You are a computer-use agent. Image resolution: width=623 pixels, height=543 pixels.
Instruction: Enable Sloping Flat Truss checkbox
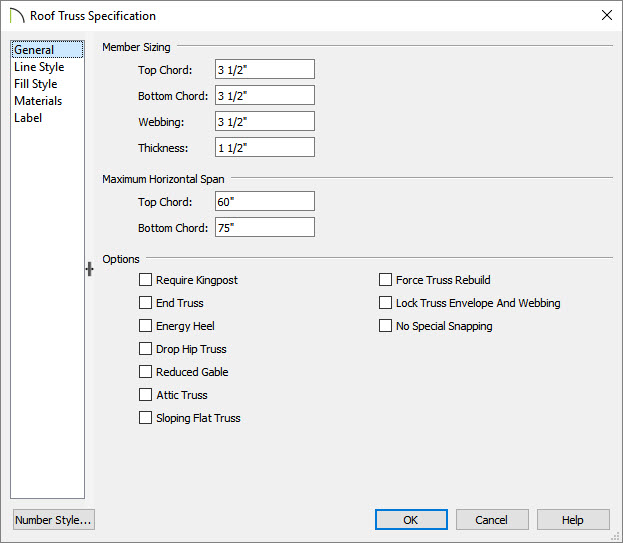(x=145, y=418)
